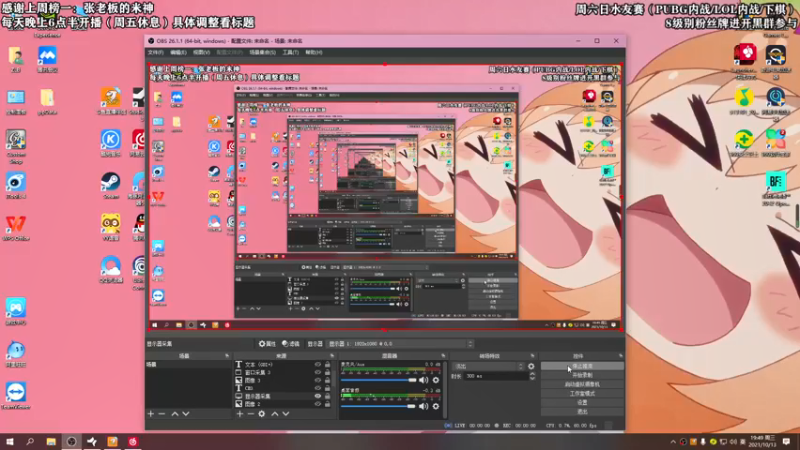Open Steam desktop shortcut
This screenshot has width=800, height=450.
click(x=110, y=186)
